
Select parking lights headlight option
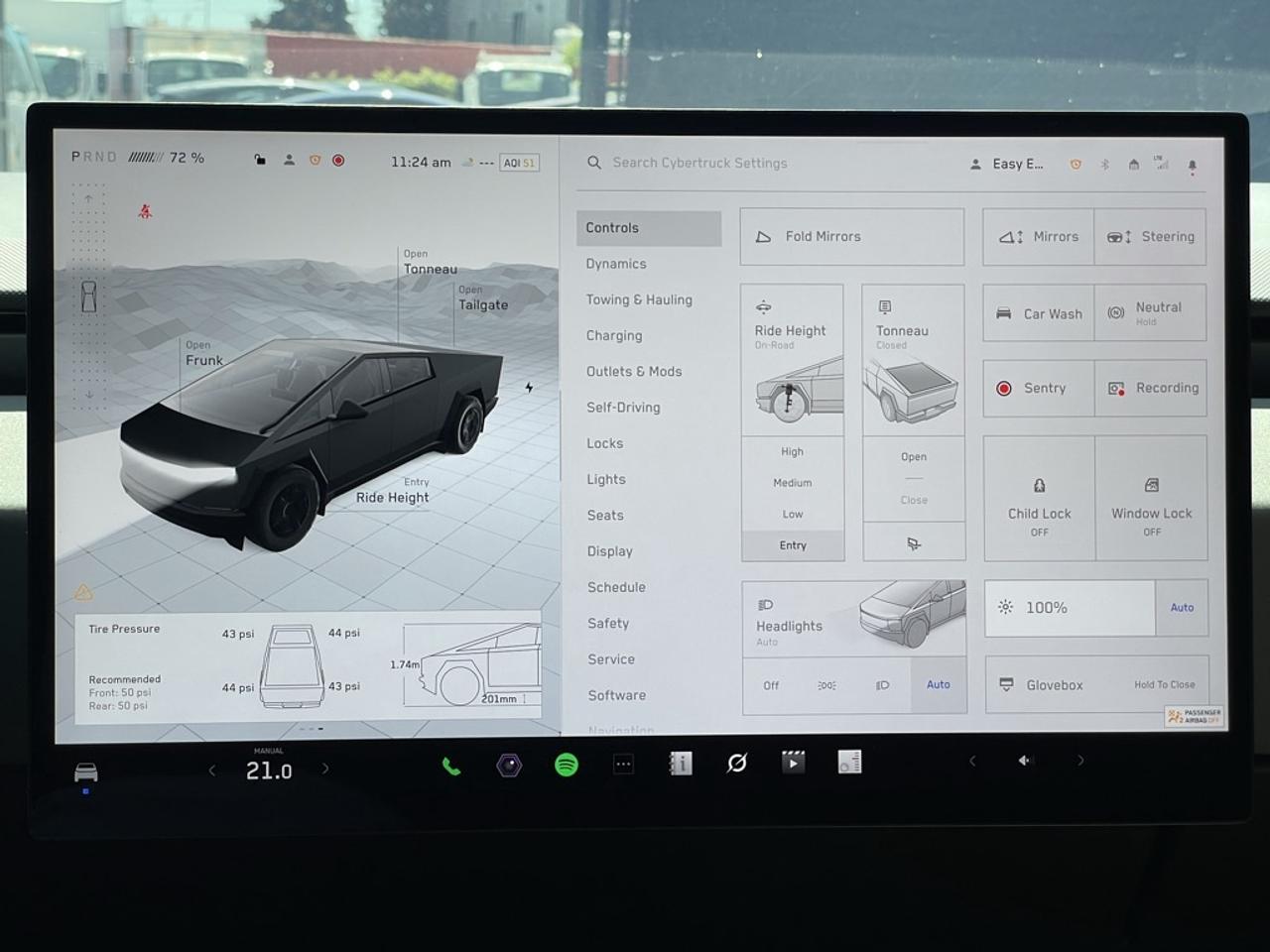[826, 685]
